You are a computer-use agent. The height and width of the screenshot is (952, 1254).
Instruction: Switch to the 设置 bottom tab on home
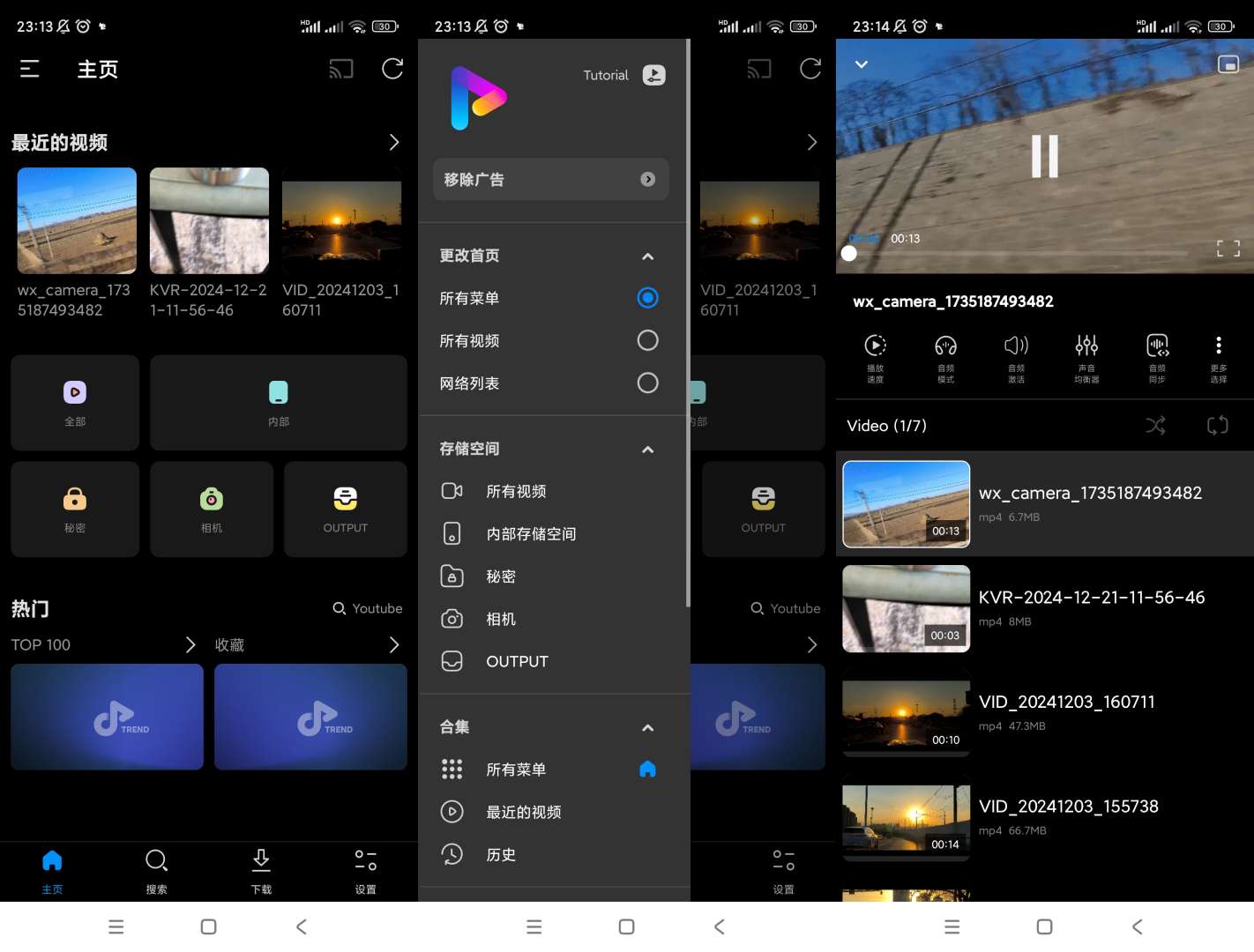click(x=366, y=871)
